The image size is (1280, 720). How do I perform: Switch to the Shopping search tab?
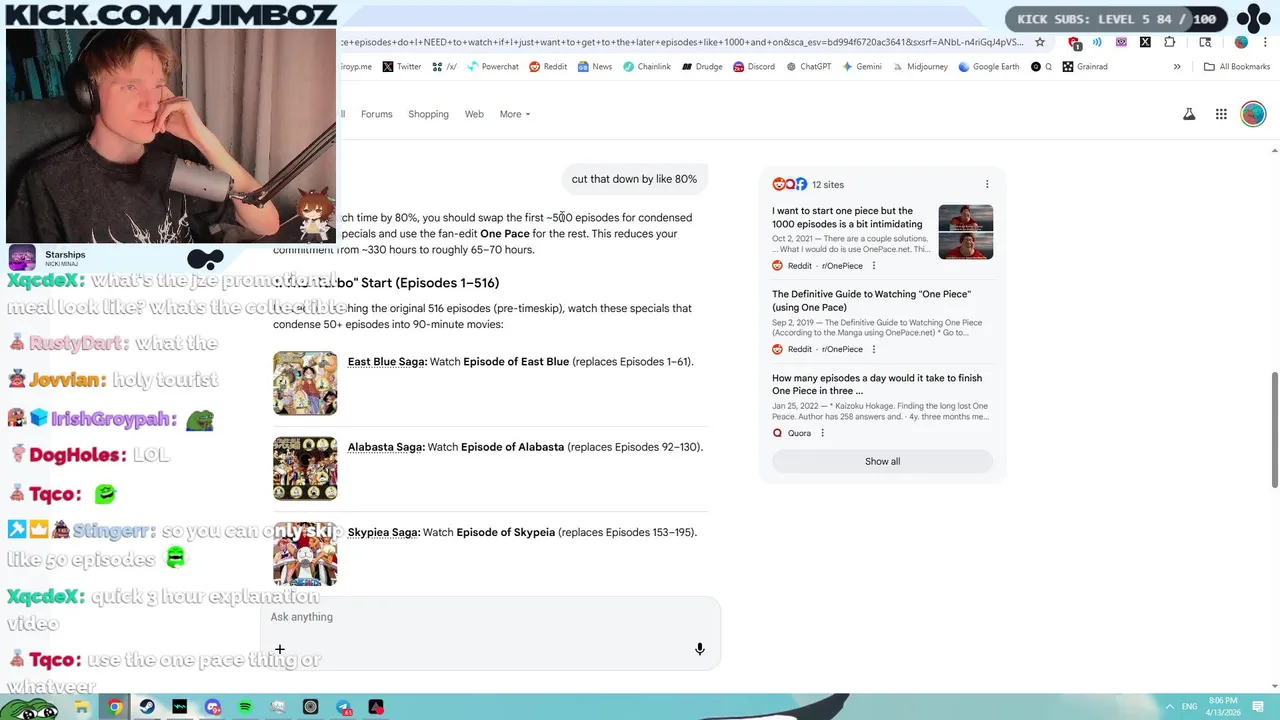[428, 114]
